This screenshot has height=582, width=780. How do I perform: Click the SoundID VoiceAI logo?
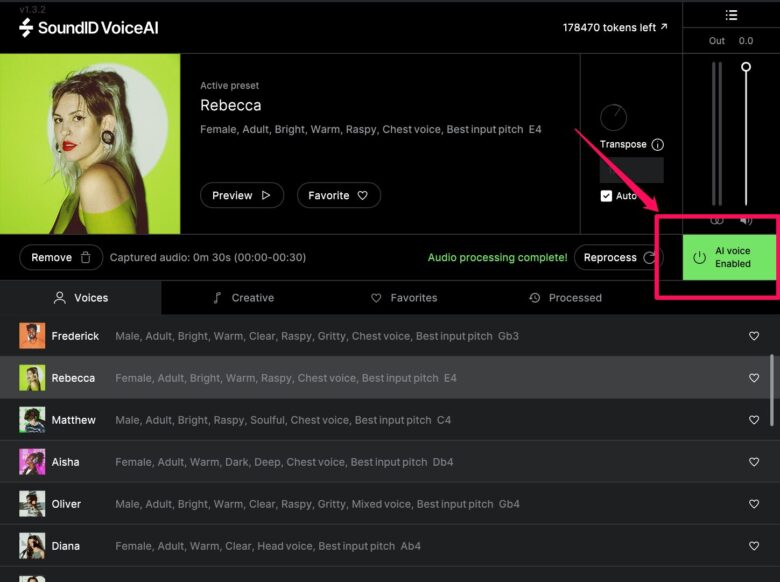(x=89, y=28)
